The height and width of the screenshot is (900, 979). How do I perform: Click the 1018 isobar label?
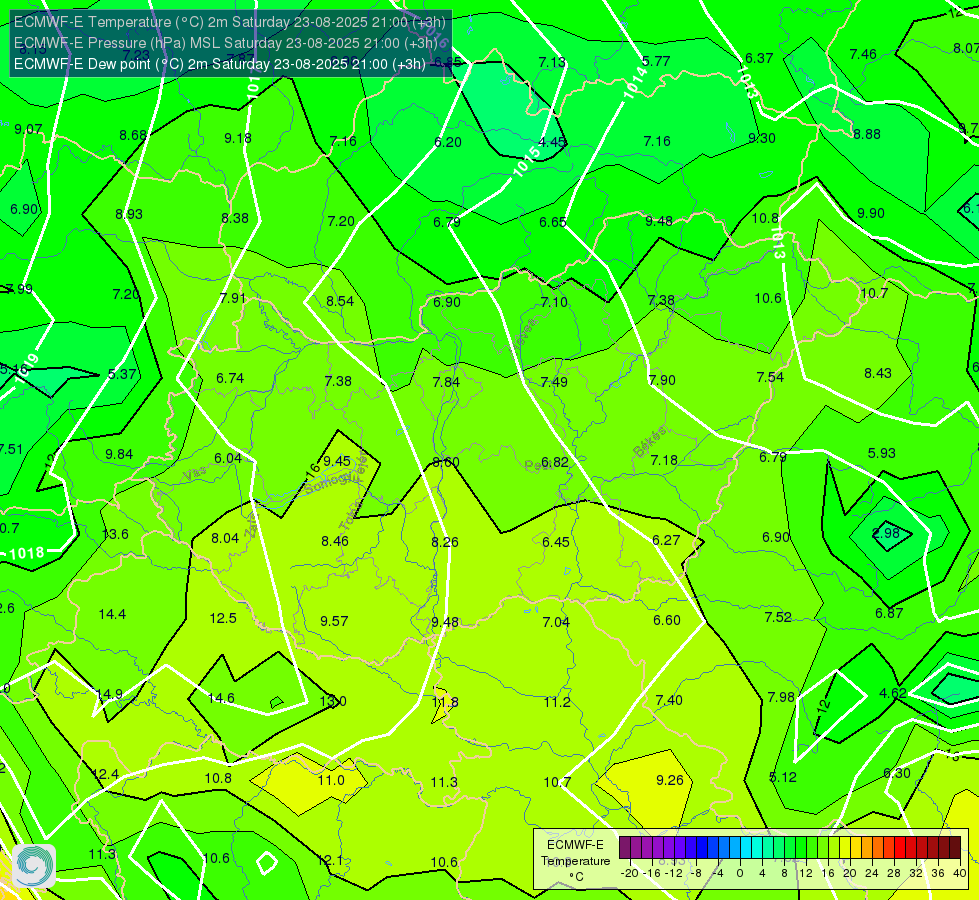[x=26, y=553]
